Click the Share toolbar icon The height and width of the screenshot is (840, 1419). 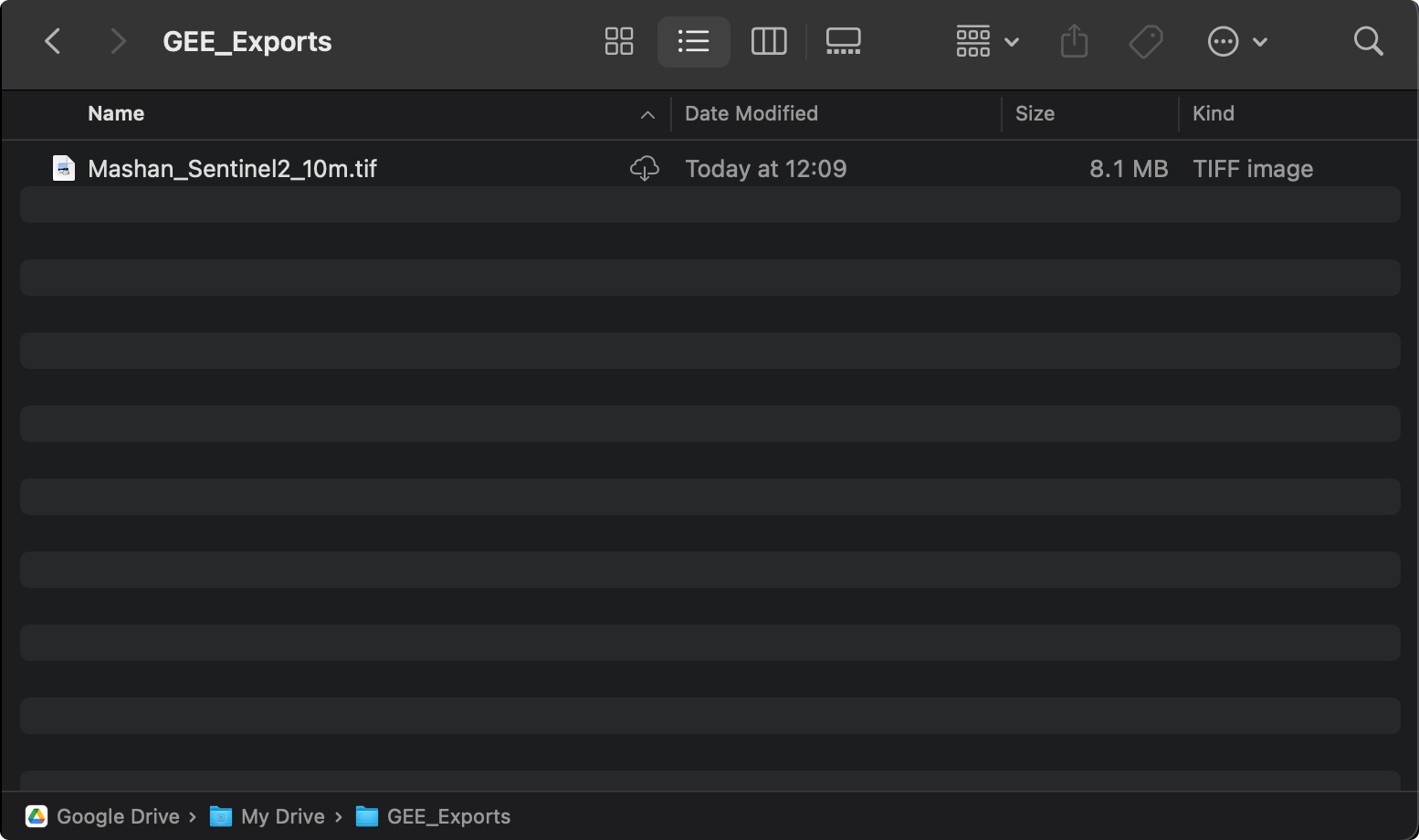point(1075,41)
